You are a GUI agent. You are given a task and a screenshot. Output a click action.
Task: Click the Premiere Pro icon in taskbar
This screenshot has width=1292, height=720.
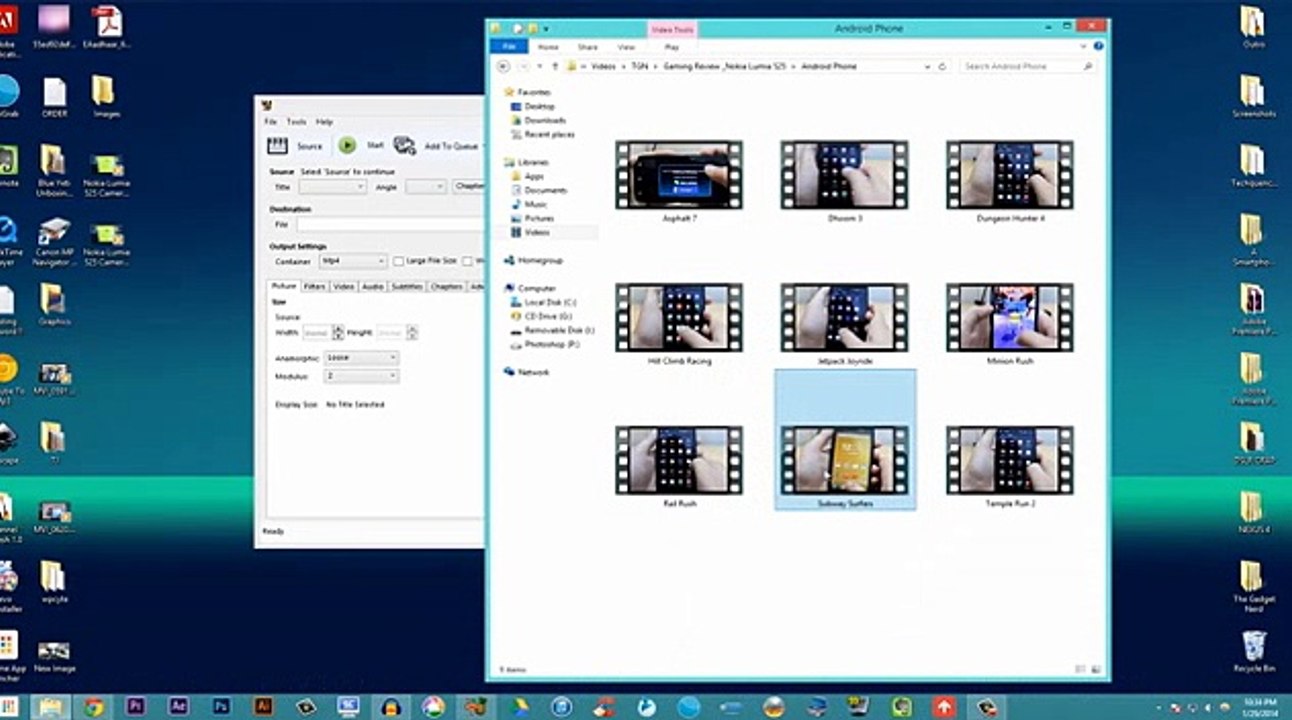137,707
